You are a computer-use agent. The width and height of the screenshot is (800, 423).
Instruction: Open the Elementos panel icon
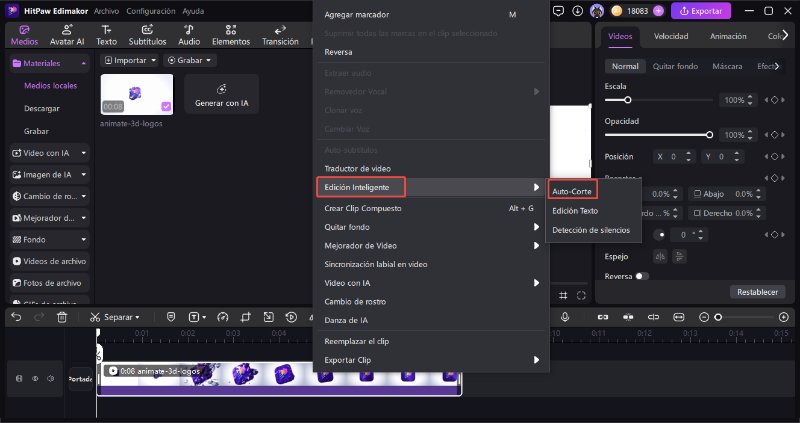click(x=230, y=36)
